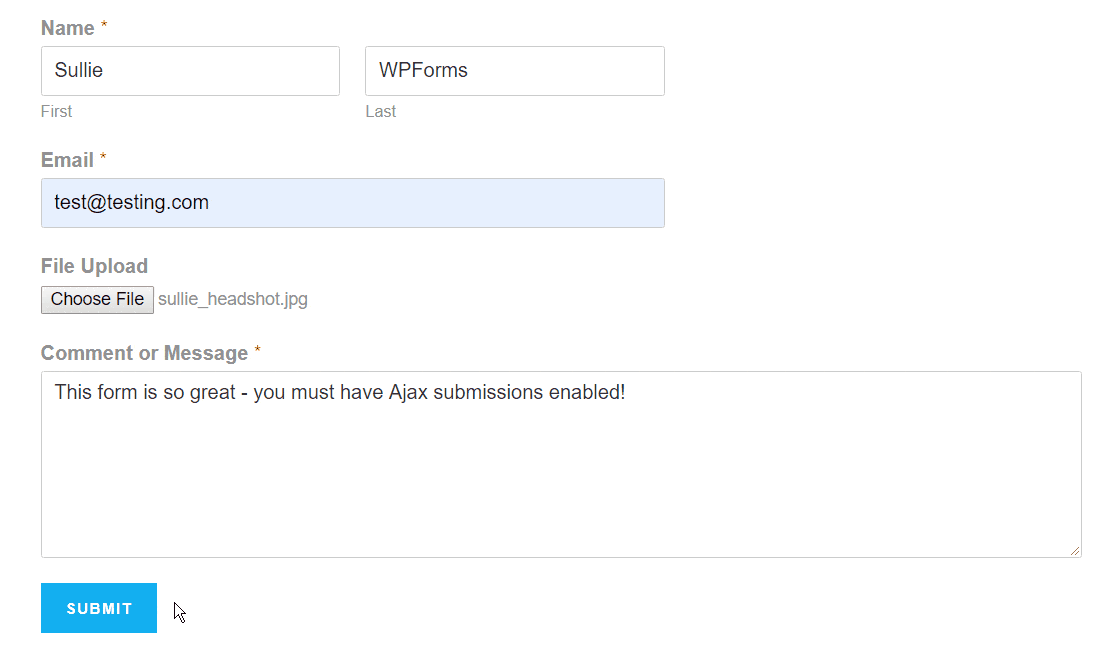Open the Choose File upload dialog
Viewport: 1116px width, 652px height.
pos(98,300)
